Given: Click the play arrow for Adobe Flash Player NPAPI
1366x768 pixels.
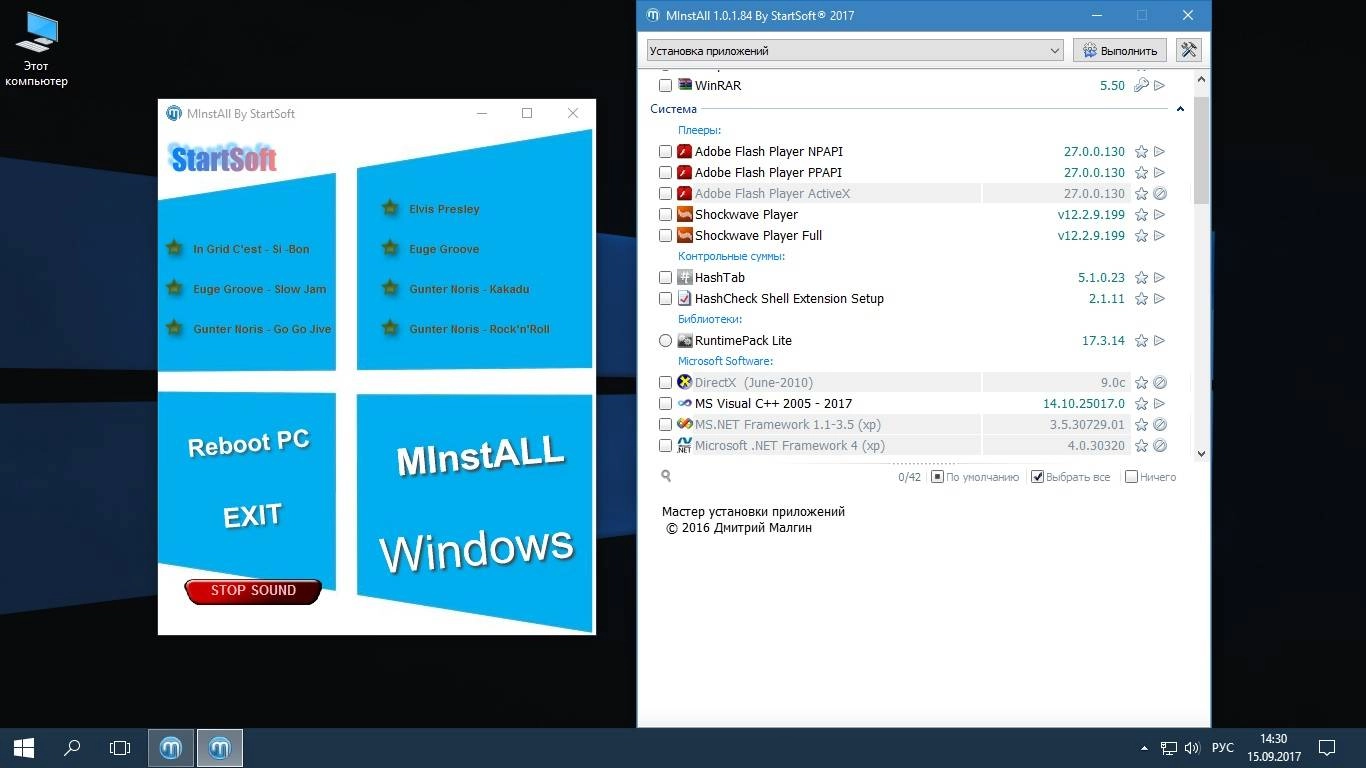Looking at the screenshot, I should tap(1160, 152).
